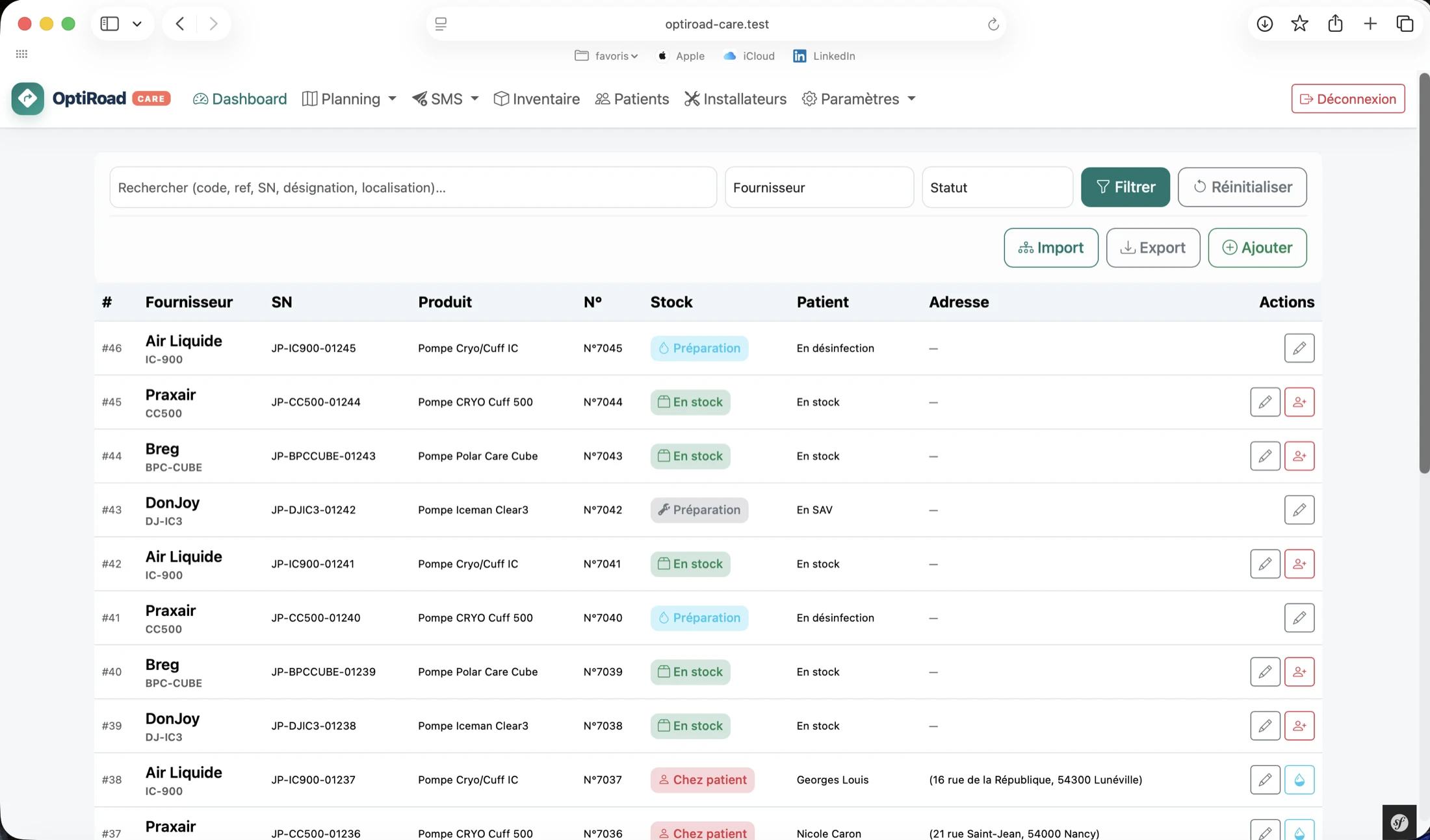Click the OptiRoad logo icon

point(28,99)
